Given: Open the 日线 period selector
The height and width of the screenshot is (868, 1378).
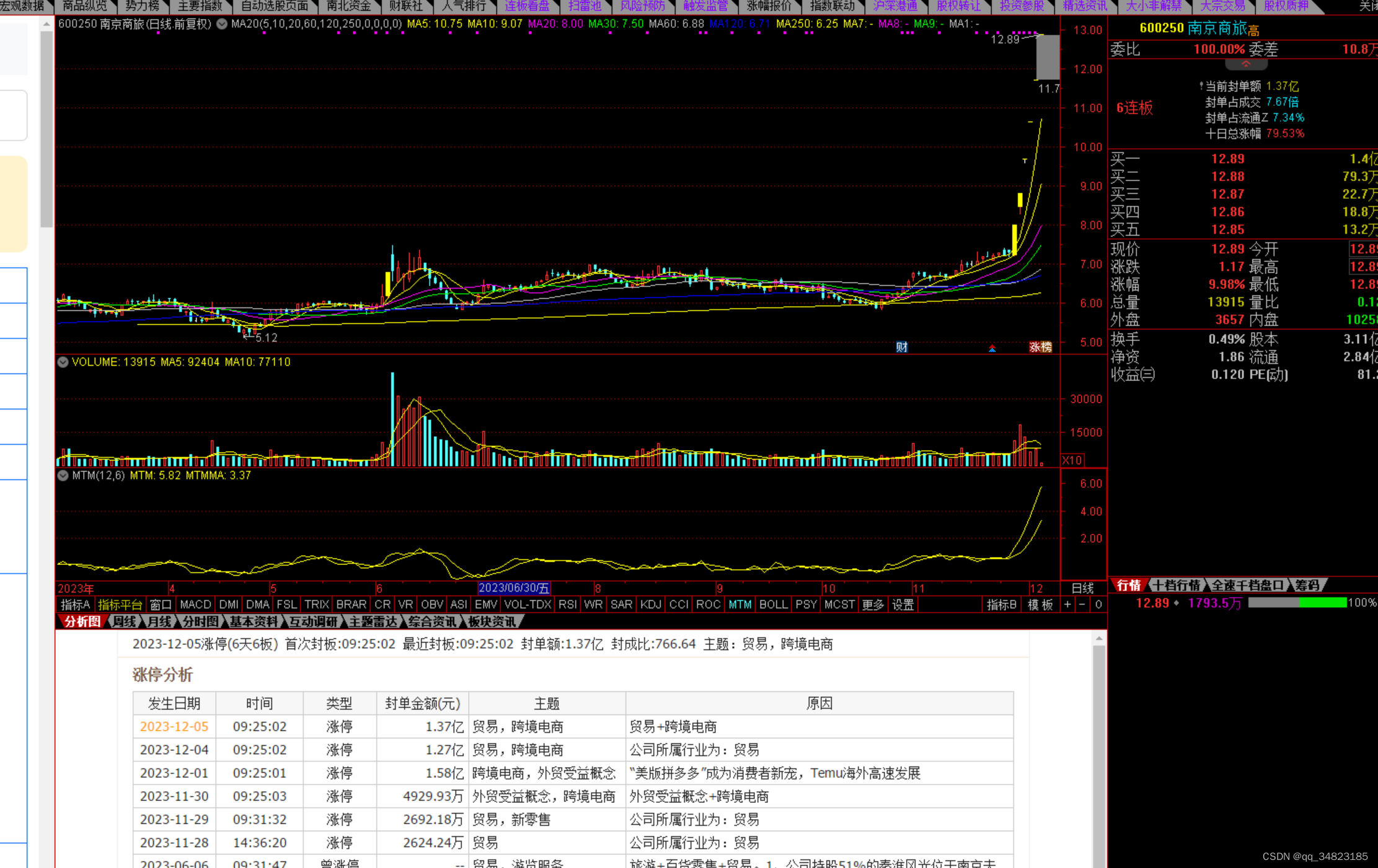Looking at the screenshot, I should 1082,588.
